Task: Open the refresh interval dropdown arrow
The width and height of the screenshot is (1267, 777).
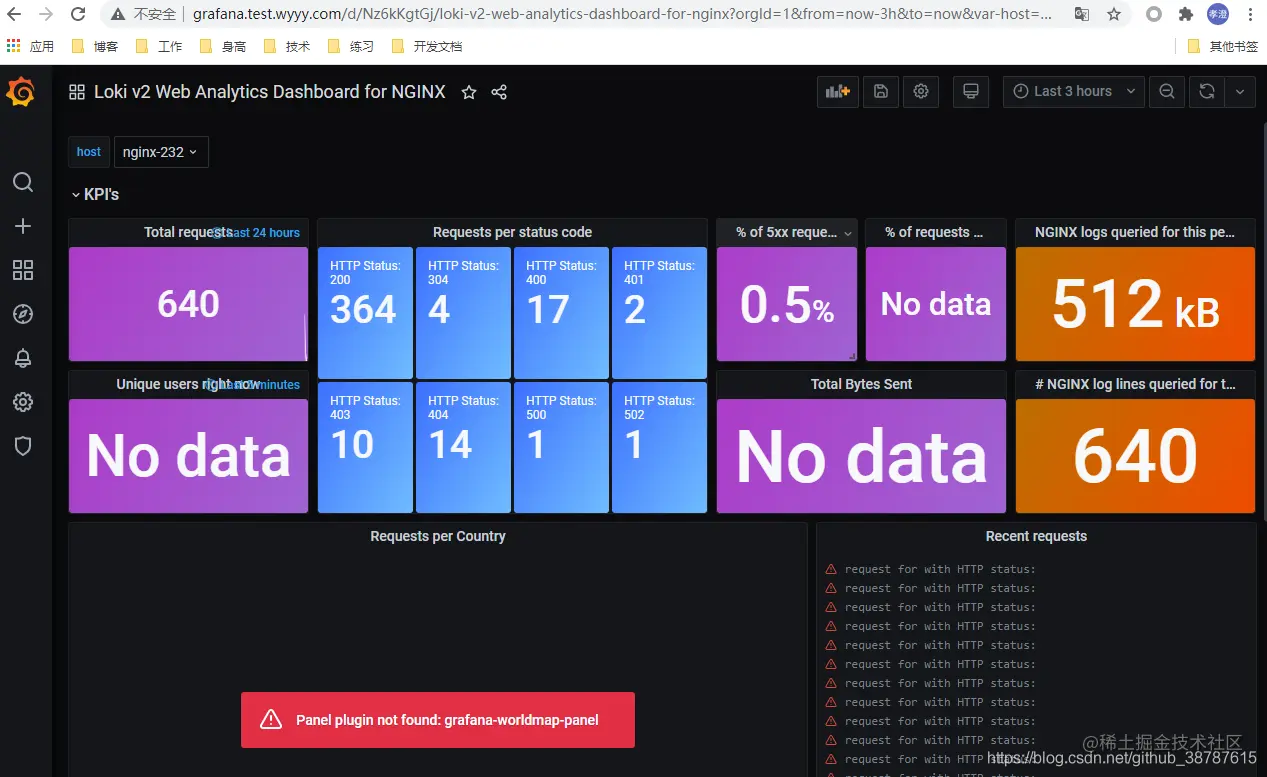Action: tap(1240, 92)
